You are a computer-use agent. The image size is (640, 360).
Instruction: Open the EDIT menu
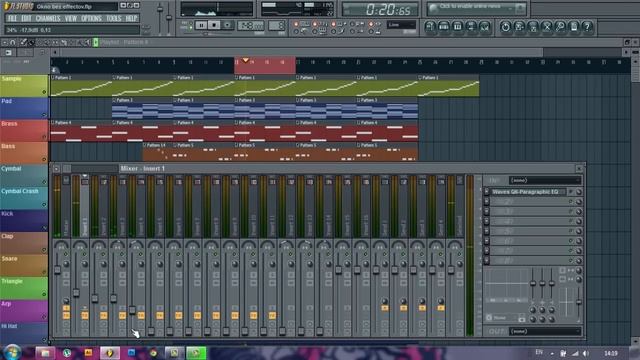tap(26, 18)
